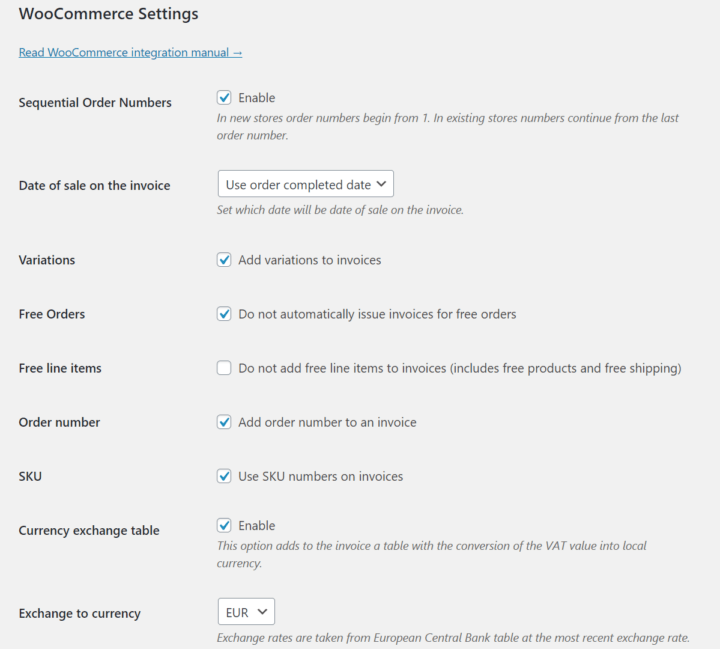This screenshot has height=649, width=720.
Task: Click the Free Orders setting label
Action: pos(52,314)
